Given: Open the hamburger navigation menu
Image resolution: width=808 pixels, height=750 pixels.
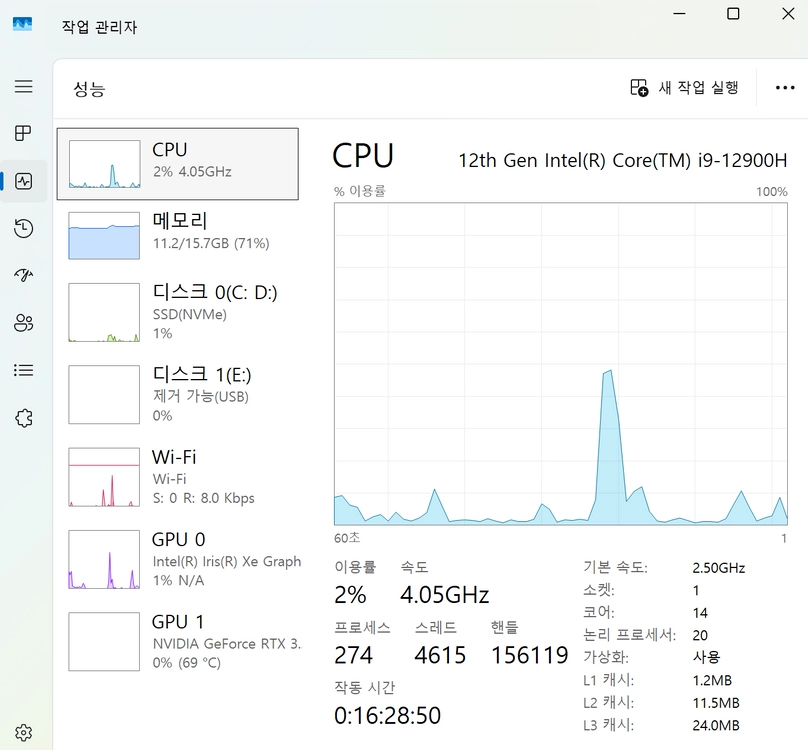Looking at the screenshot, I should coord(23,86).
